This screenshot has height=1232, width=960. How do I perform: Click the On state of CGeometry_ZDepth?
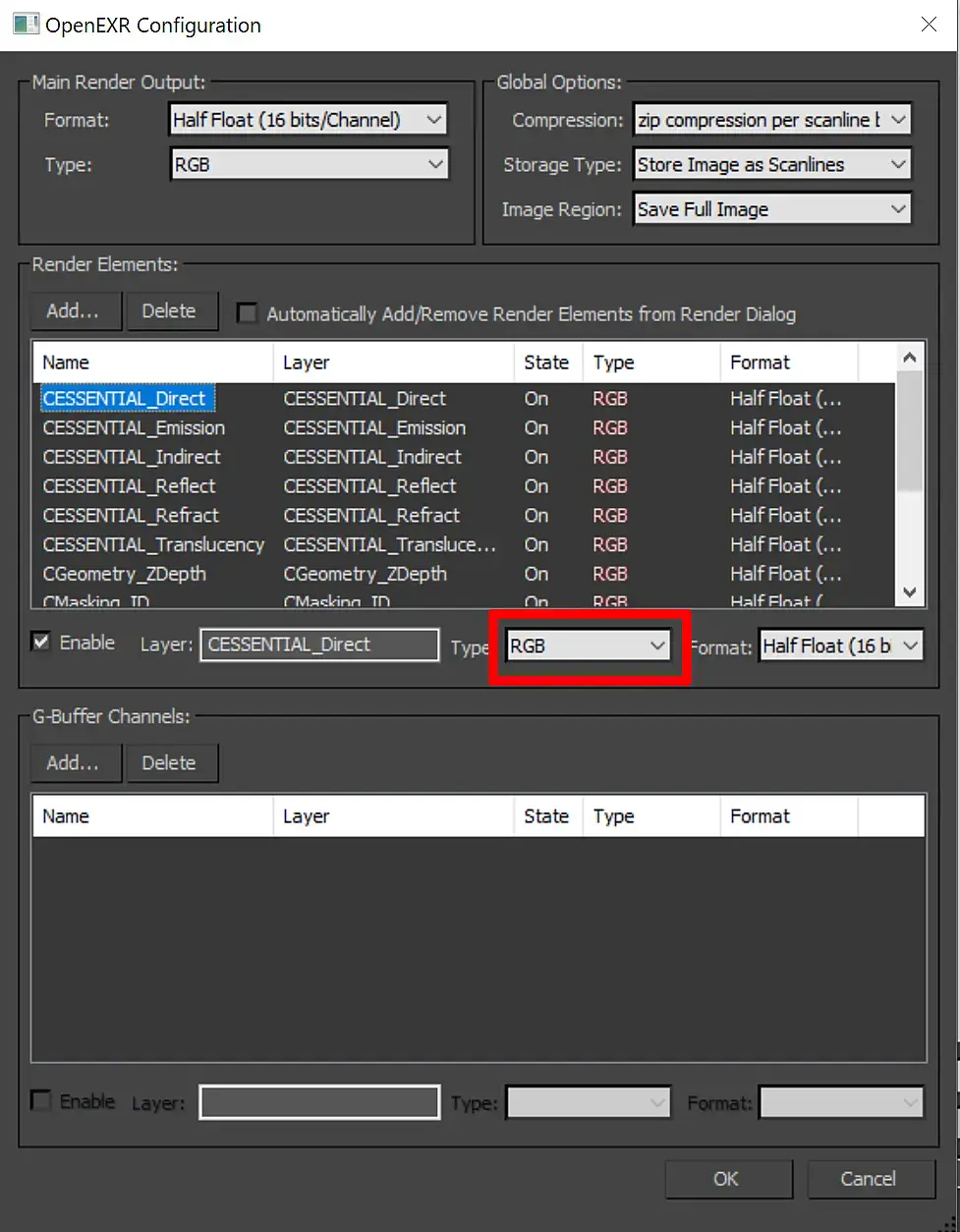click(x=536, y=574)
